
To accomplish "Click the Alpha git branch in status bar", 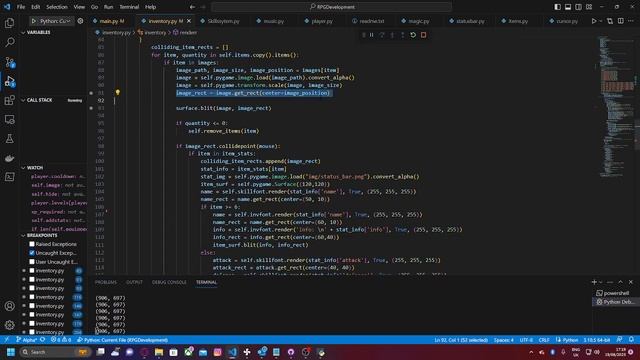I will pyautogui.click(x=26, y=340).
